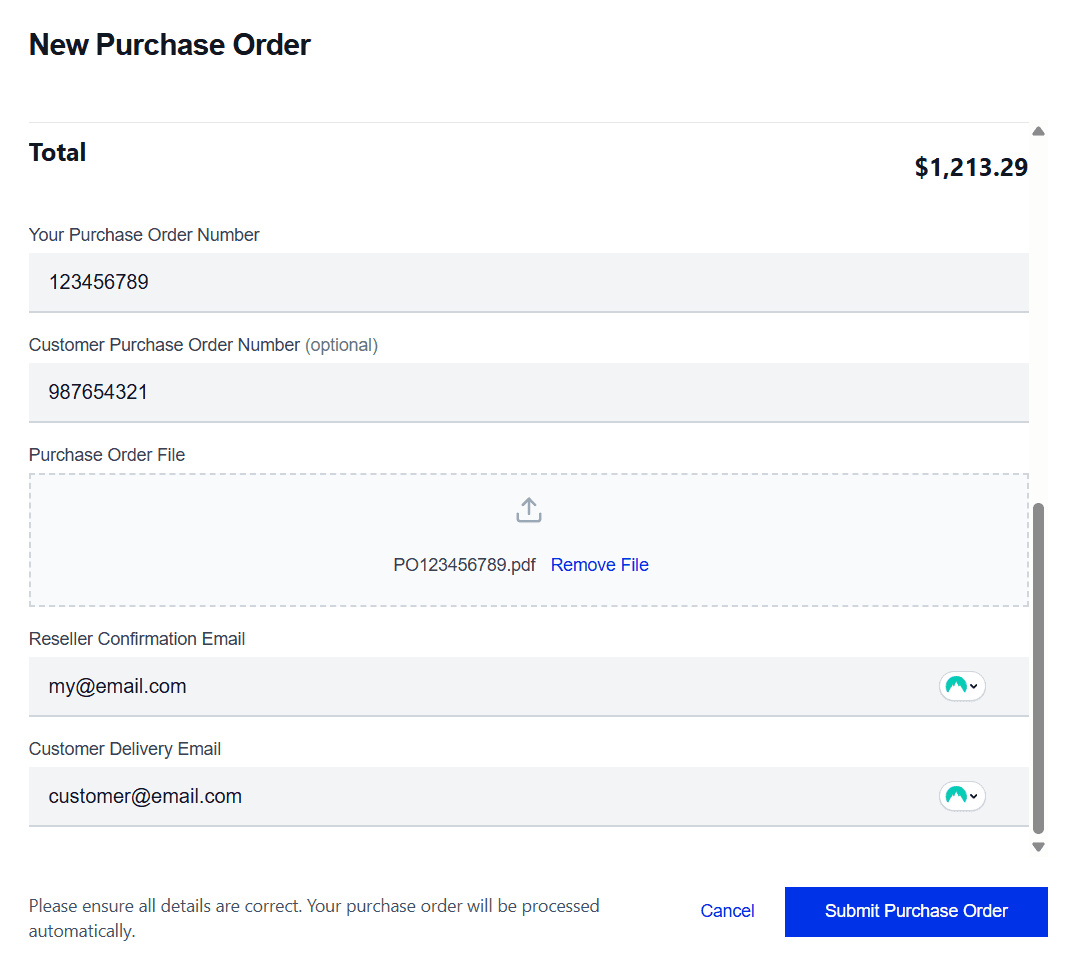Remove the uploaded PO123456789.pdf file

(x=599, y=565)
